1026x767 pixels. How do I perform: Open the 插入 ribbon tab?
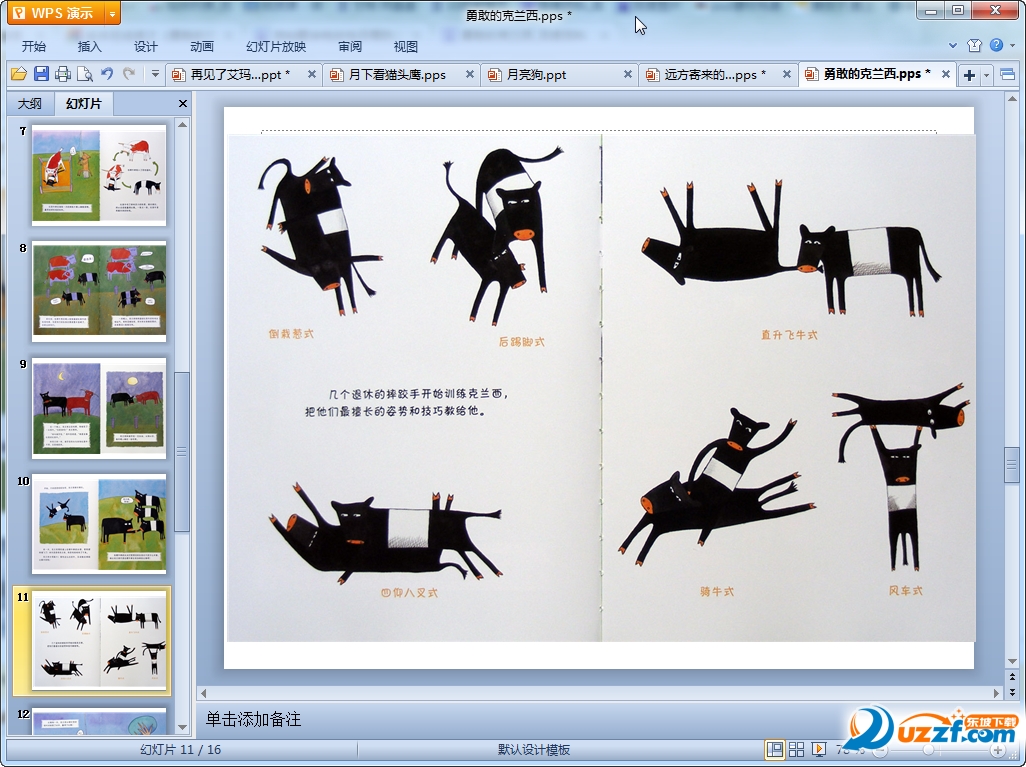(x=90, y=46)
